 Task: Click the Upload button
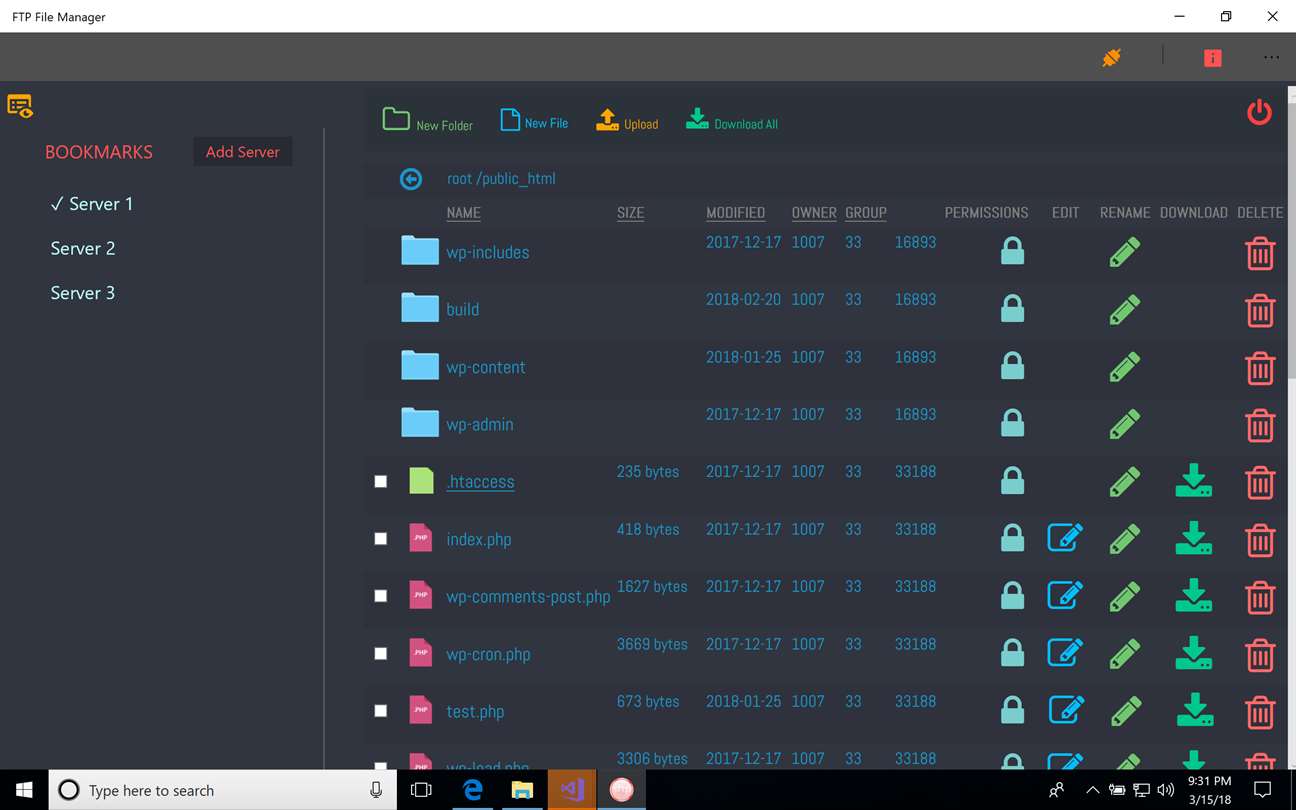point(627,121)
